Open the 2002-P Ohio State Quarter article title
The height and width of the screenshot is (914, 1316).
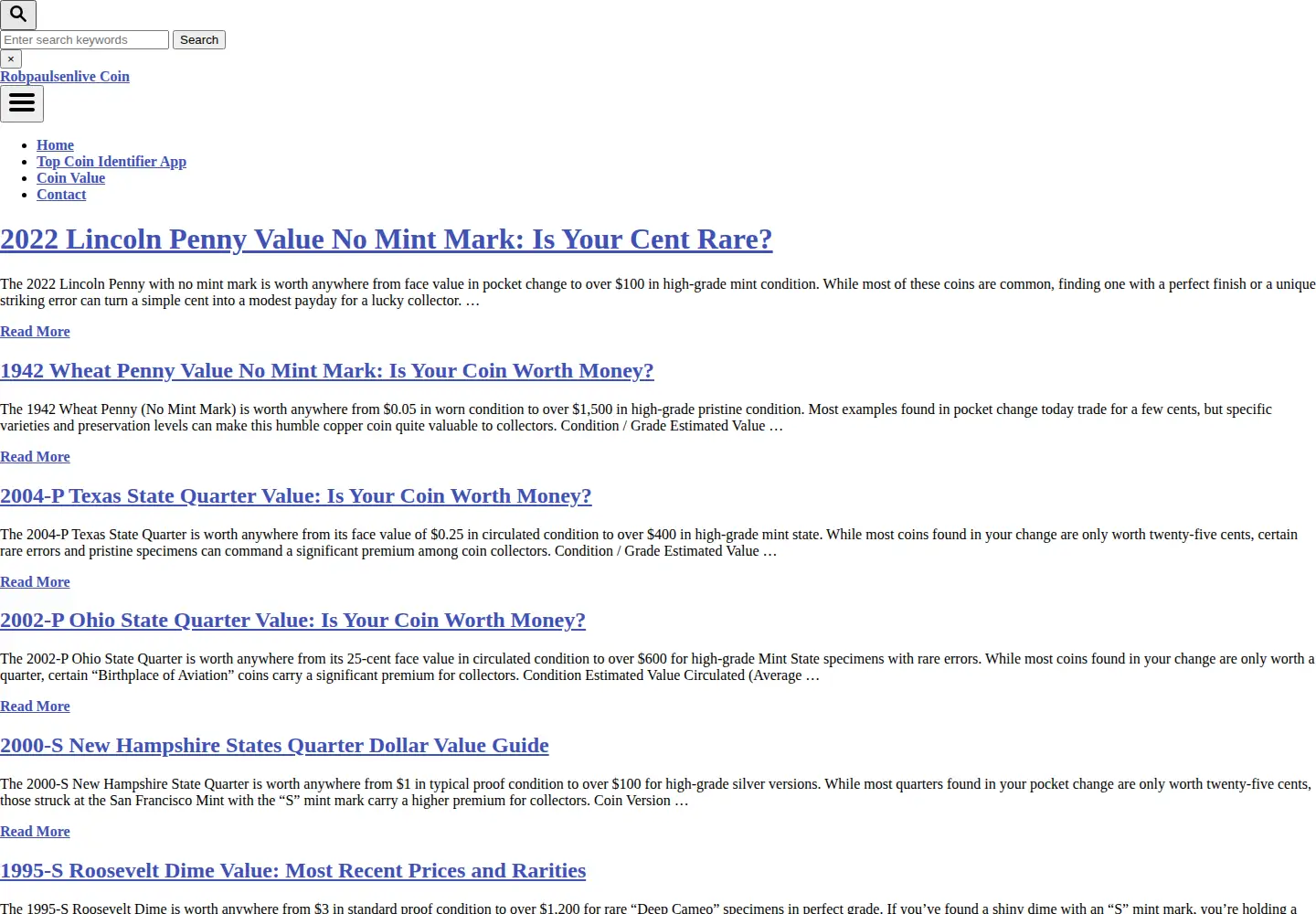pos(292,621)
